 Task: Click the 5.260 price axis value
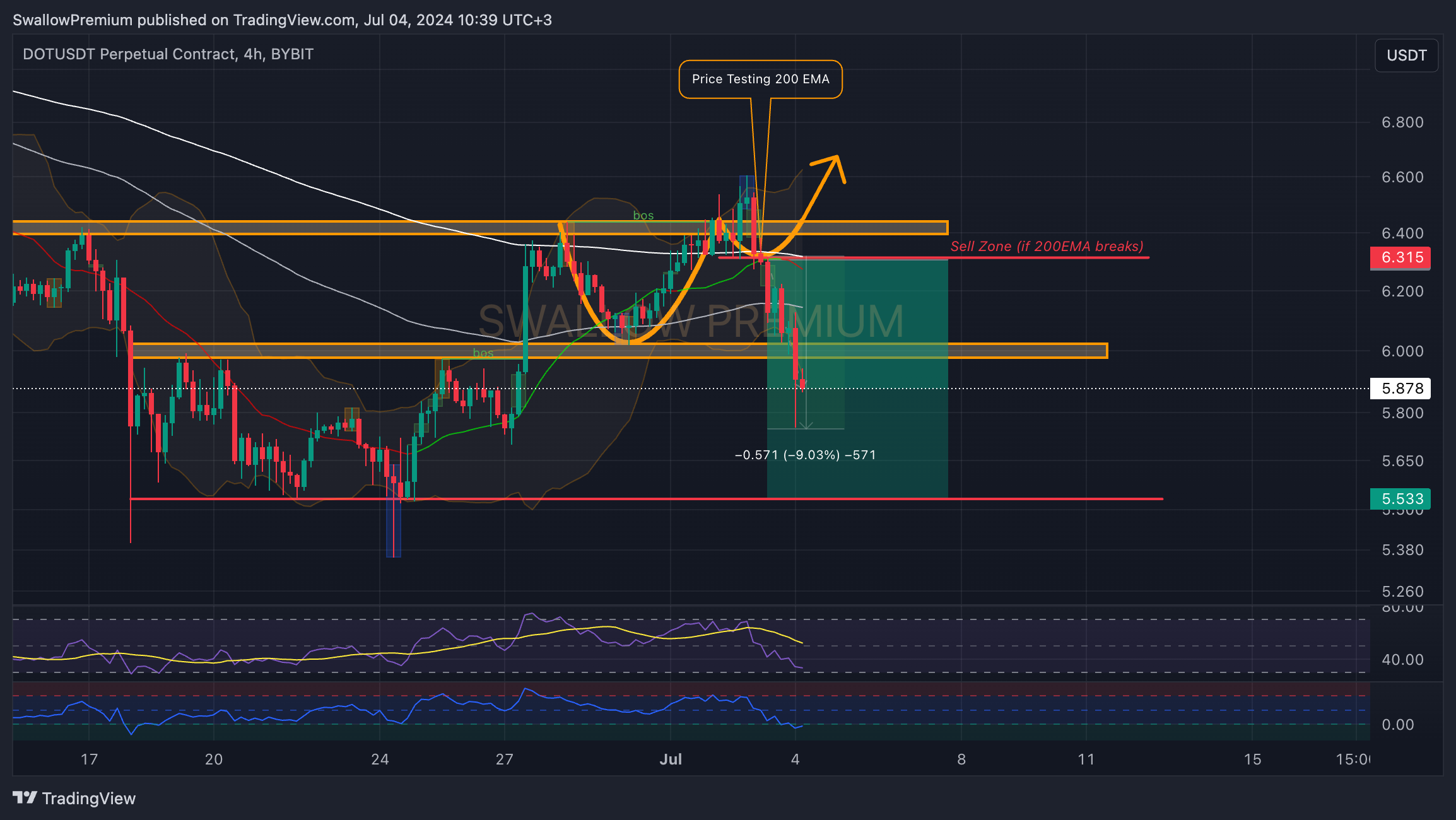pyautogui.click(x=1402, y=592)
